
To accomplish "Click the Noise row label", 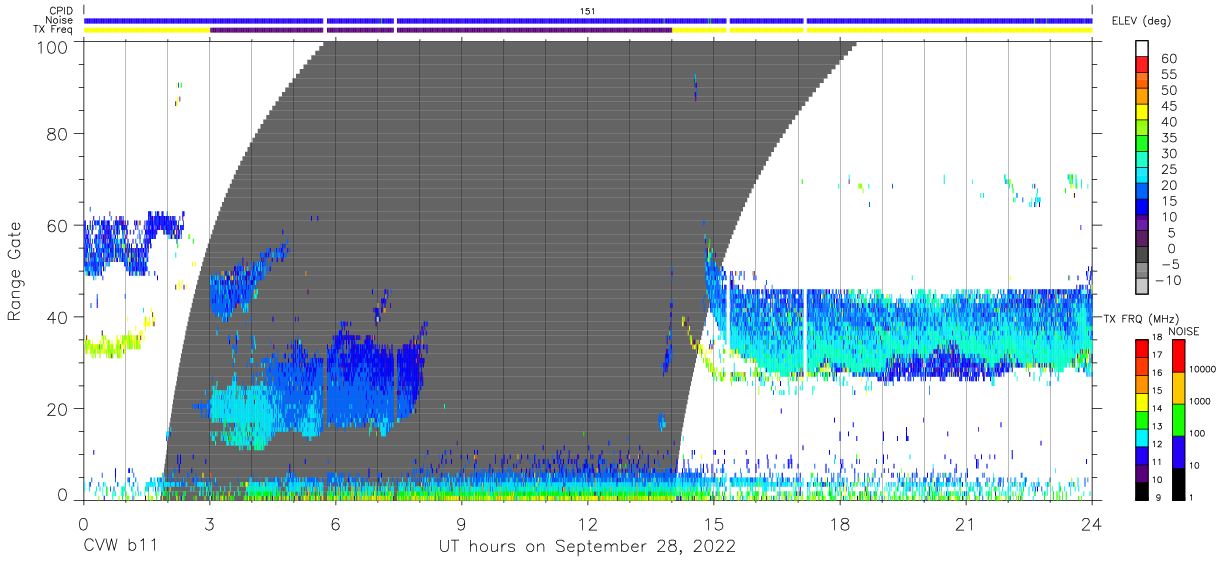I will (x=60, y=20).
